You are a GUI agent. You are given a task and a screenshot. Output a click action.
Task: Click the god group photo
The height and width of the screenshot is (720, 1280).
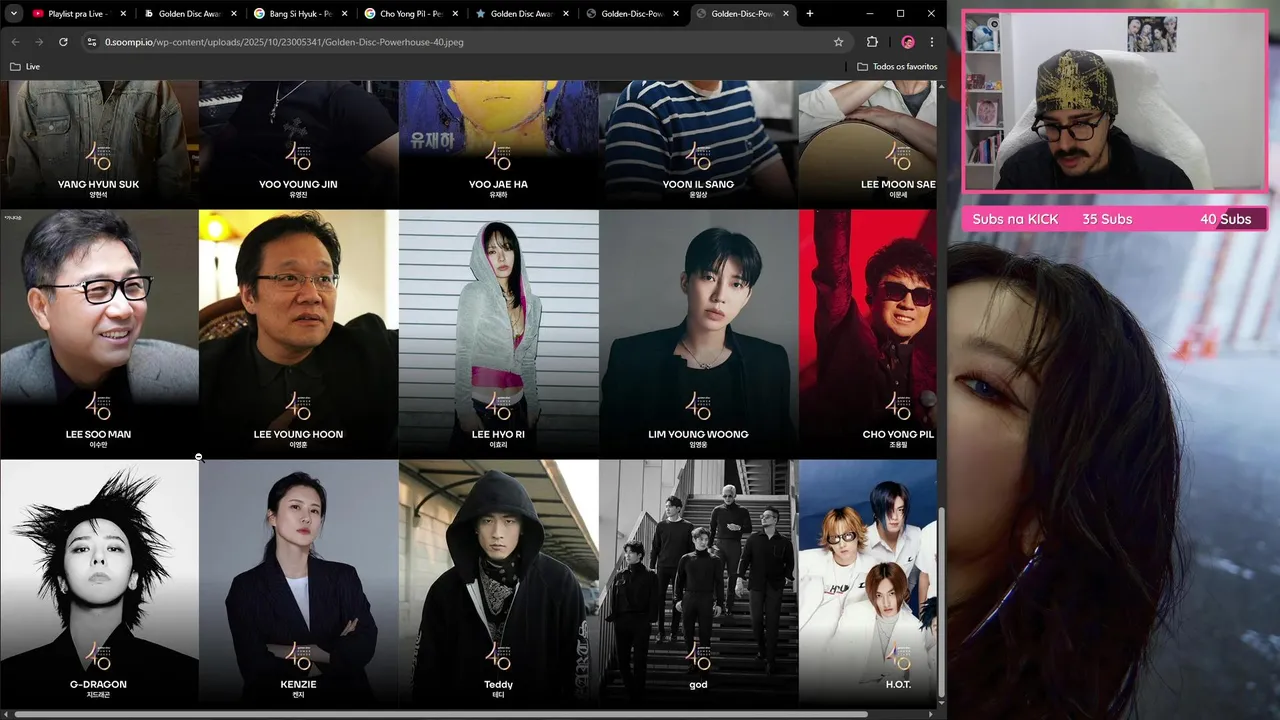click(698, 583)
